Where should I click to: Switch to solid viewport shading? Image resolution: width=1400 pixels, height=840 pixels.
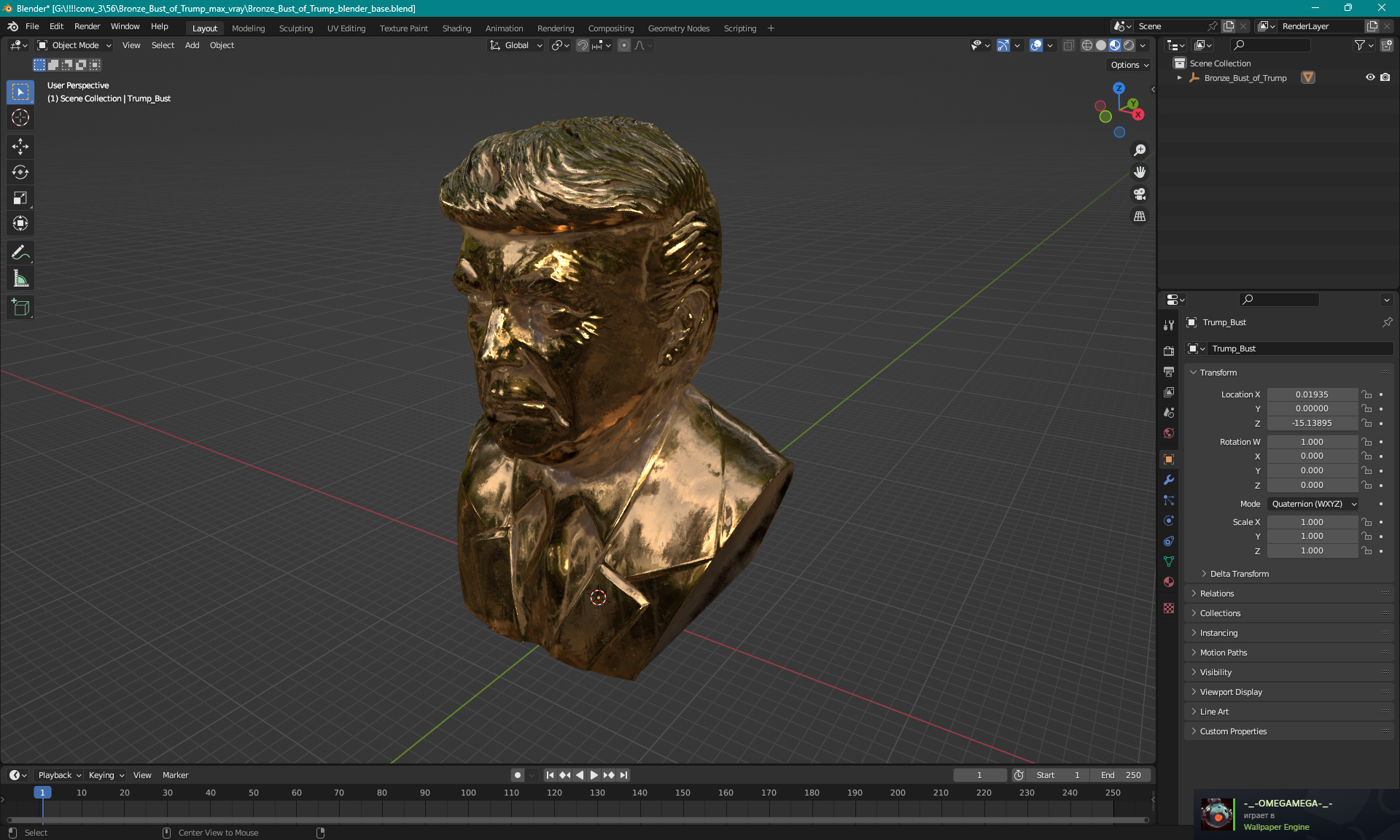(1101, 45)
